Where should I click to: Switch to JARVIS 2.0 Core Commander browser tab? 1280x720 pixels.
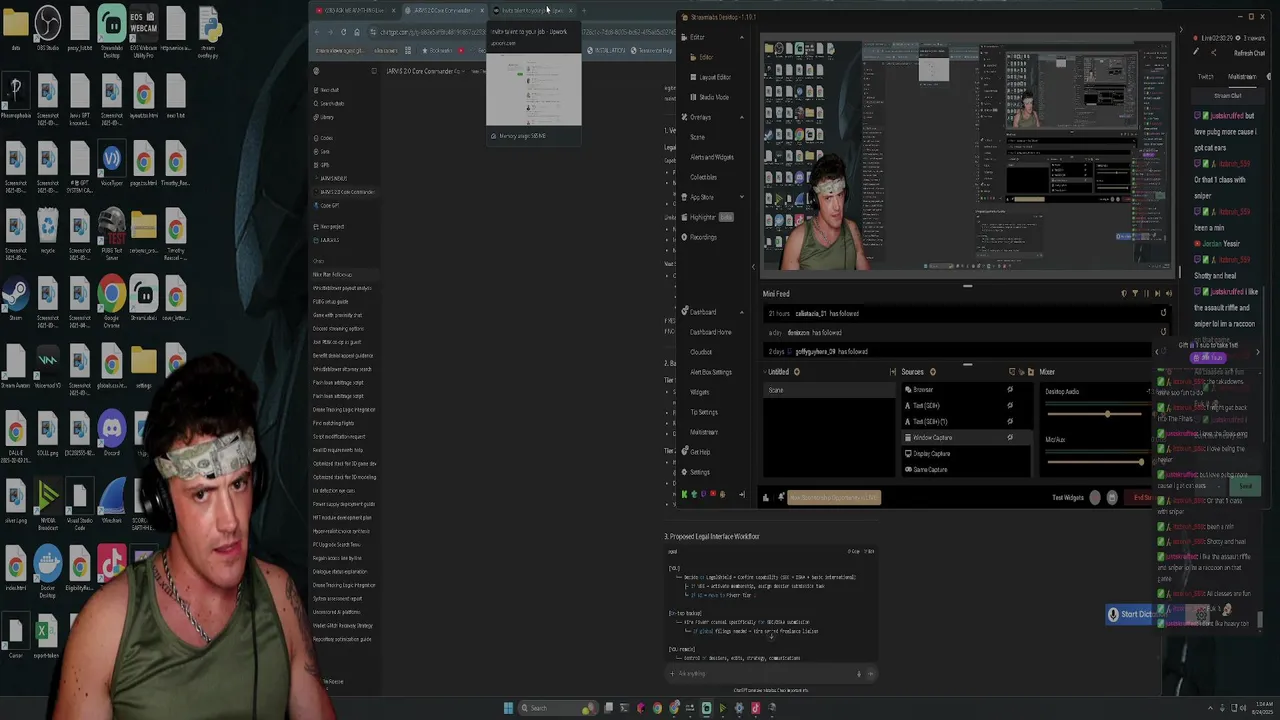(442, 11)
